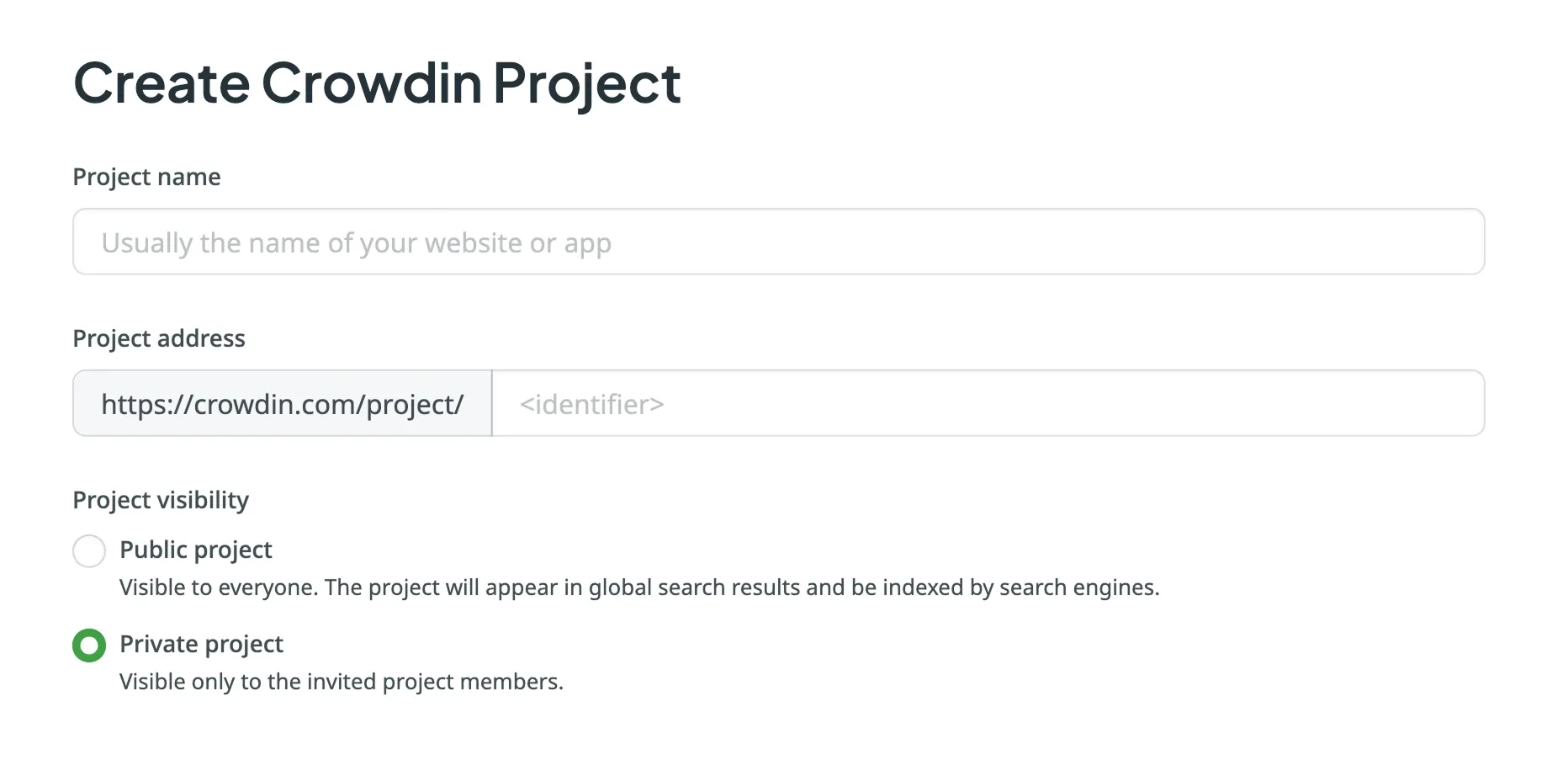Click the Project name label
This screenshot has height=760, width=1568.
pos(146,177)
